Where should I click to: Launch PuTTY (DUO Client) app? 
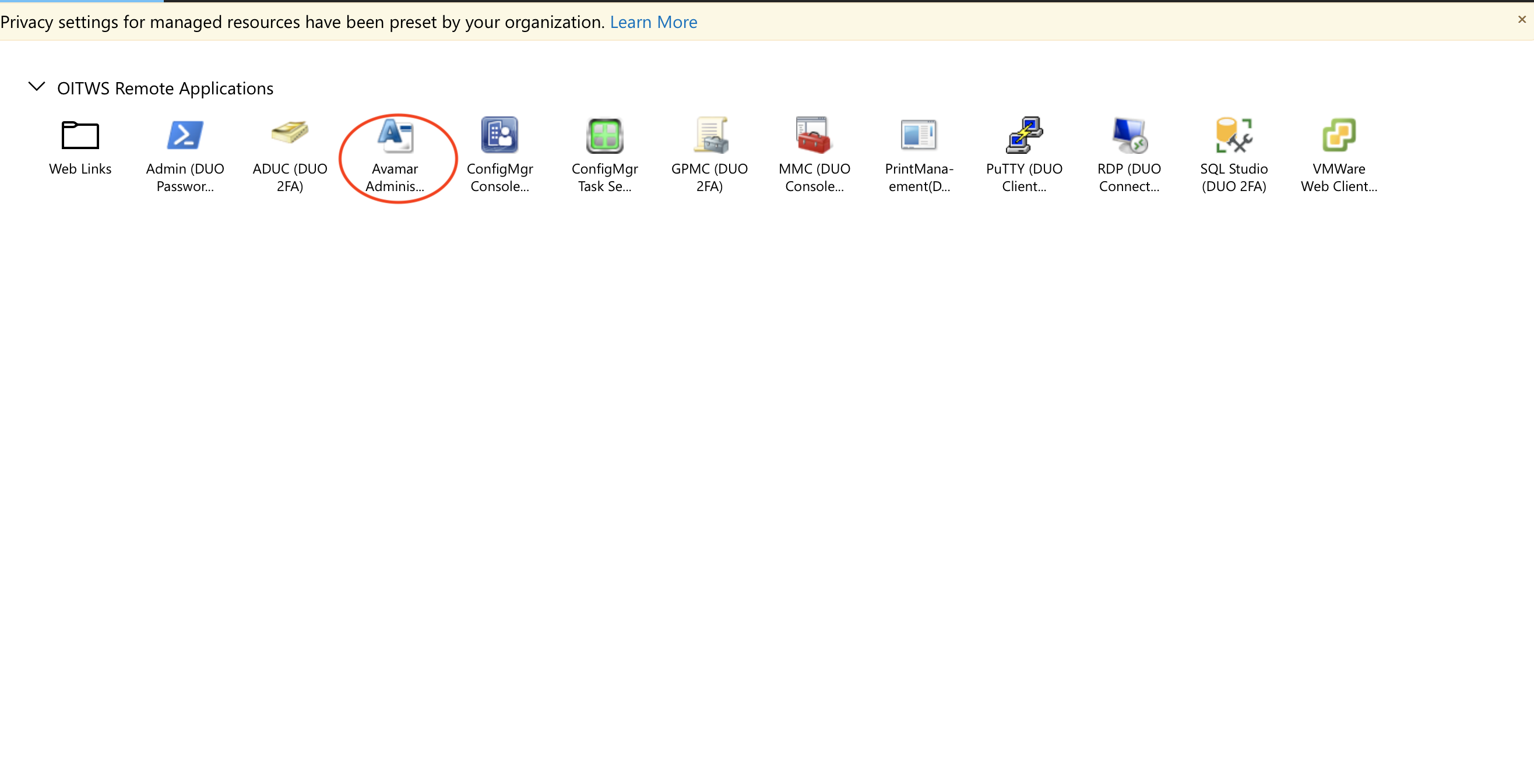(1023, 135)
